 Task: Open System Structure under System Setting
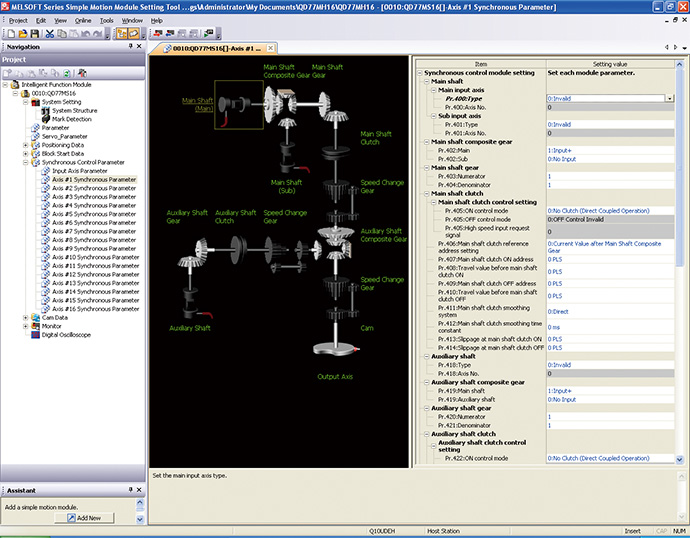(x=75, y=110)
